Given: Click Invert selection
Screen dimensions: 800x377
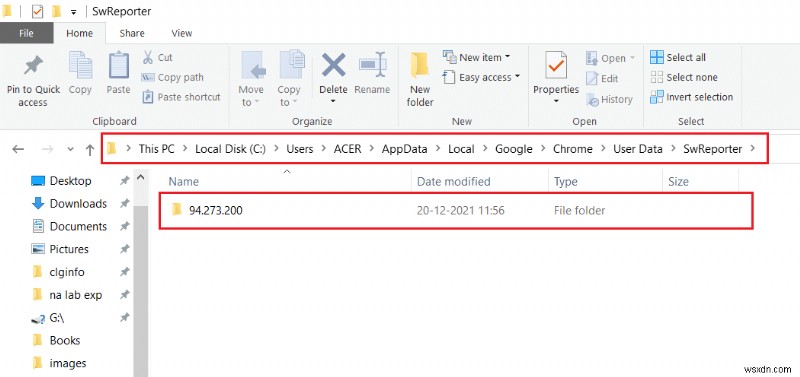Looking at the screenshot, I should (x=691, y=97).
